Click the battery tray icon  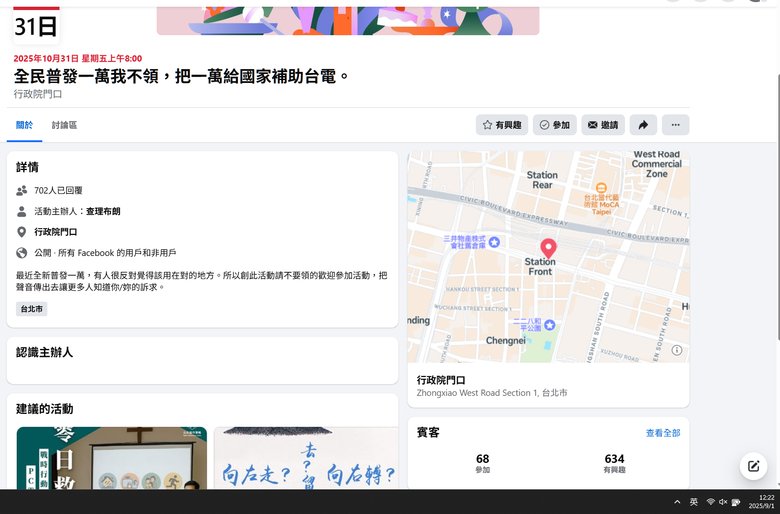[x=736, y=502]
